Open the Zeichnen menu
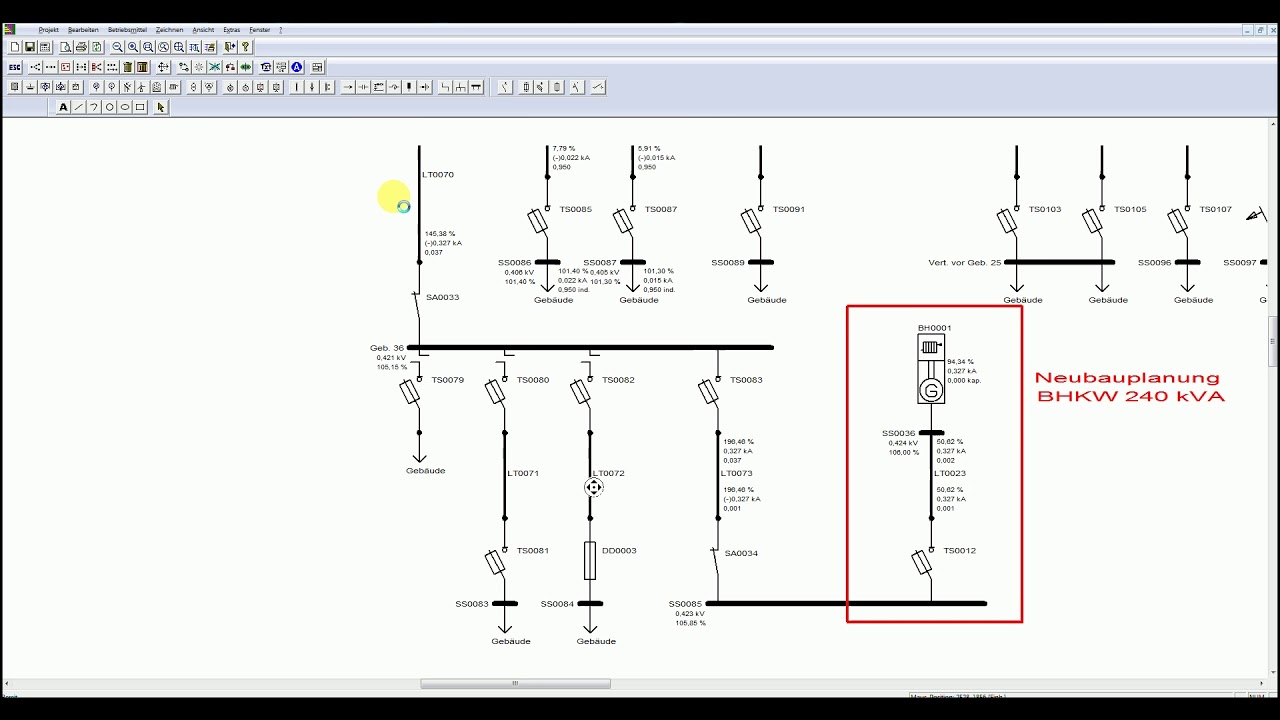The height and width of the screenshot is (720, 1280). 170,30
